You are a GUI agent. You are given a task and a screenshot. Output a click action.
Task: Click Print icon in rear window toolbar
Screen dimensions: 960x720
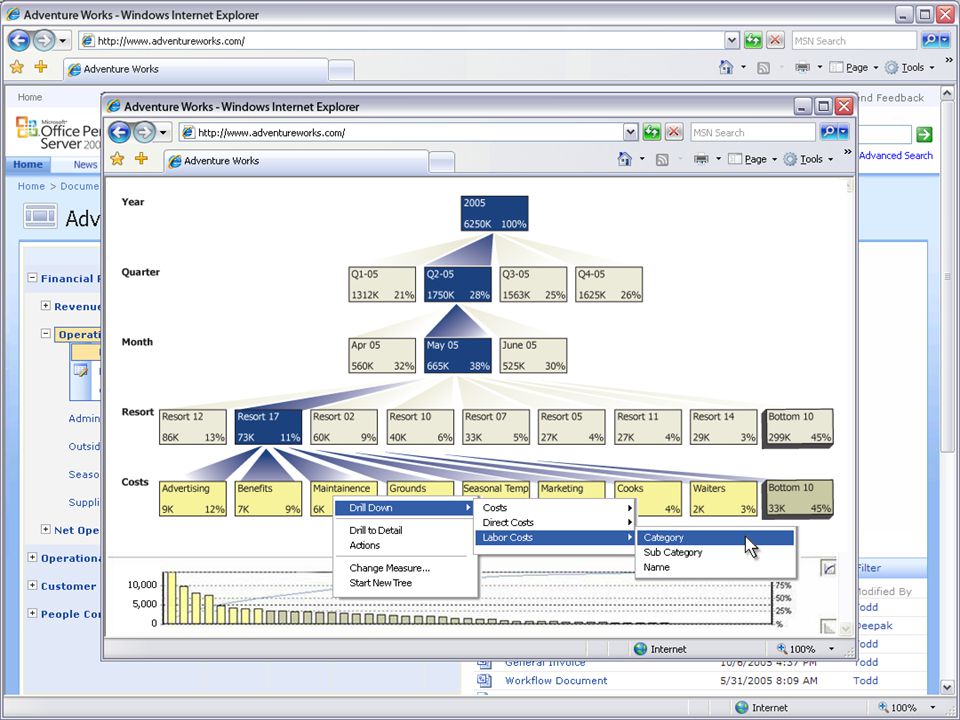802,67
